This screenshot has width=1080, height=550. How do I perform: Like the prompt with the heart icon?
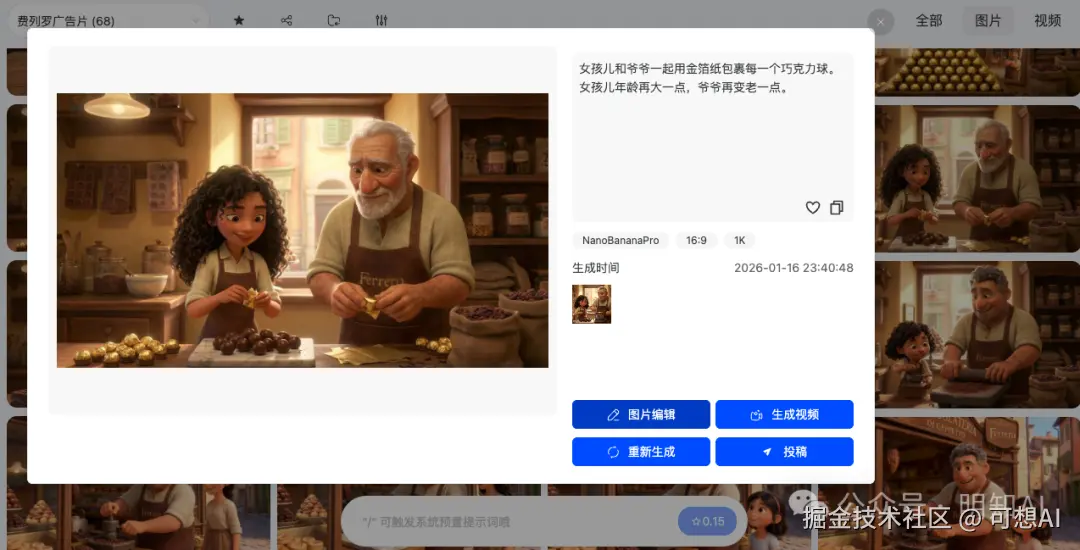click(x=813, y=208)
